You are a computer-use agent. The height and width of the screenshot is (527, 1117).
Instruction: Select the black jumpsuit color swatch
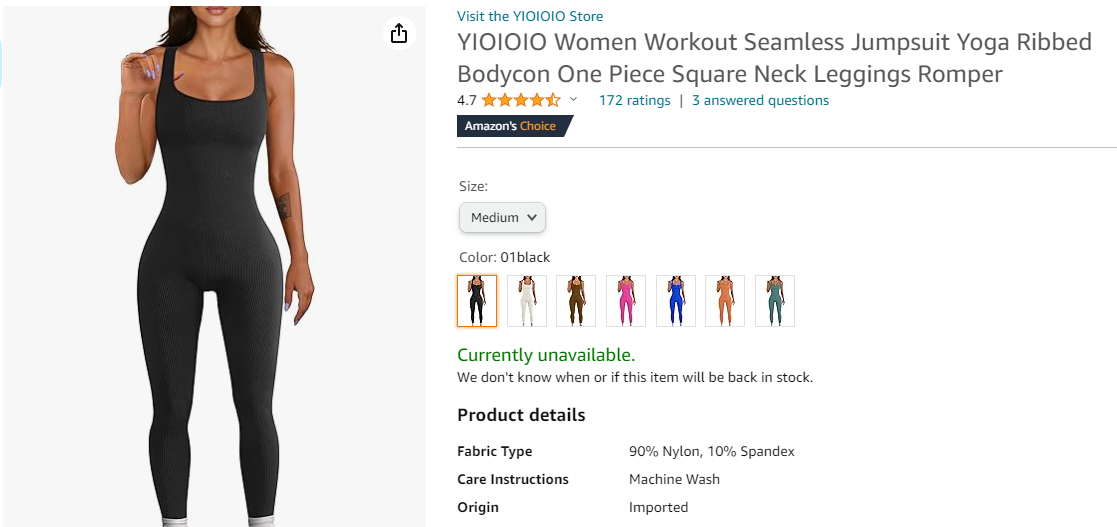pos(477,301)
